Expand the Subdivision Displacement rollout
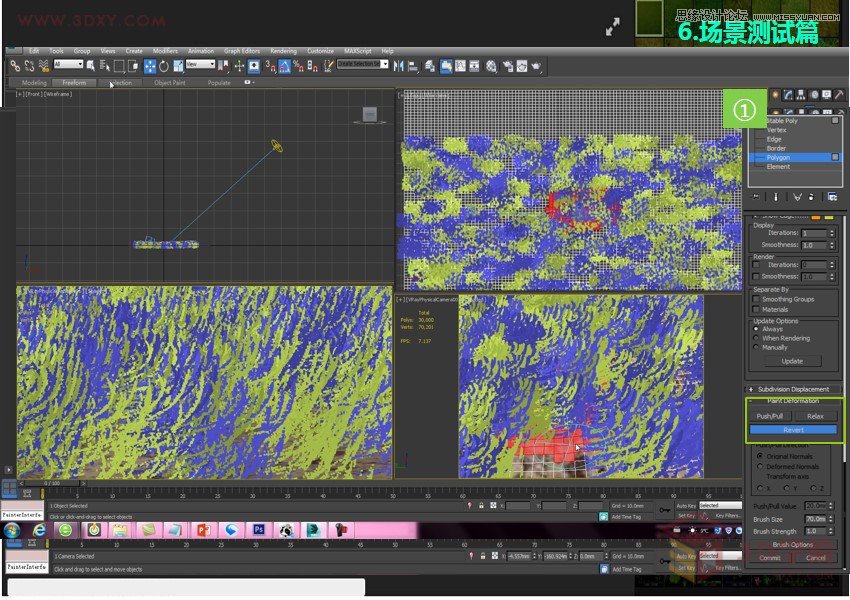 coord(793,389)
